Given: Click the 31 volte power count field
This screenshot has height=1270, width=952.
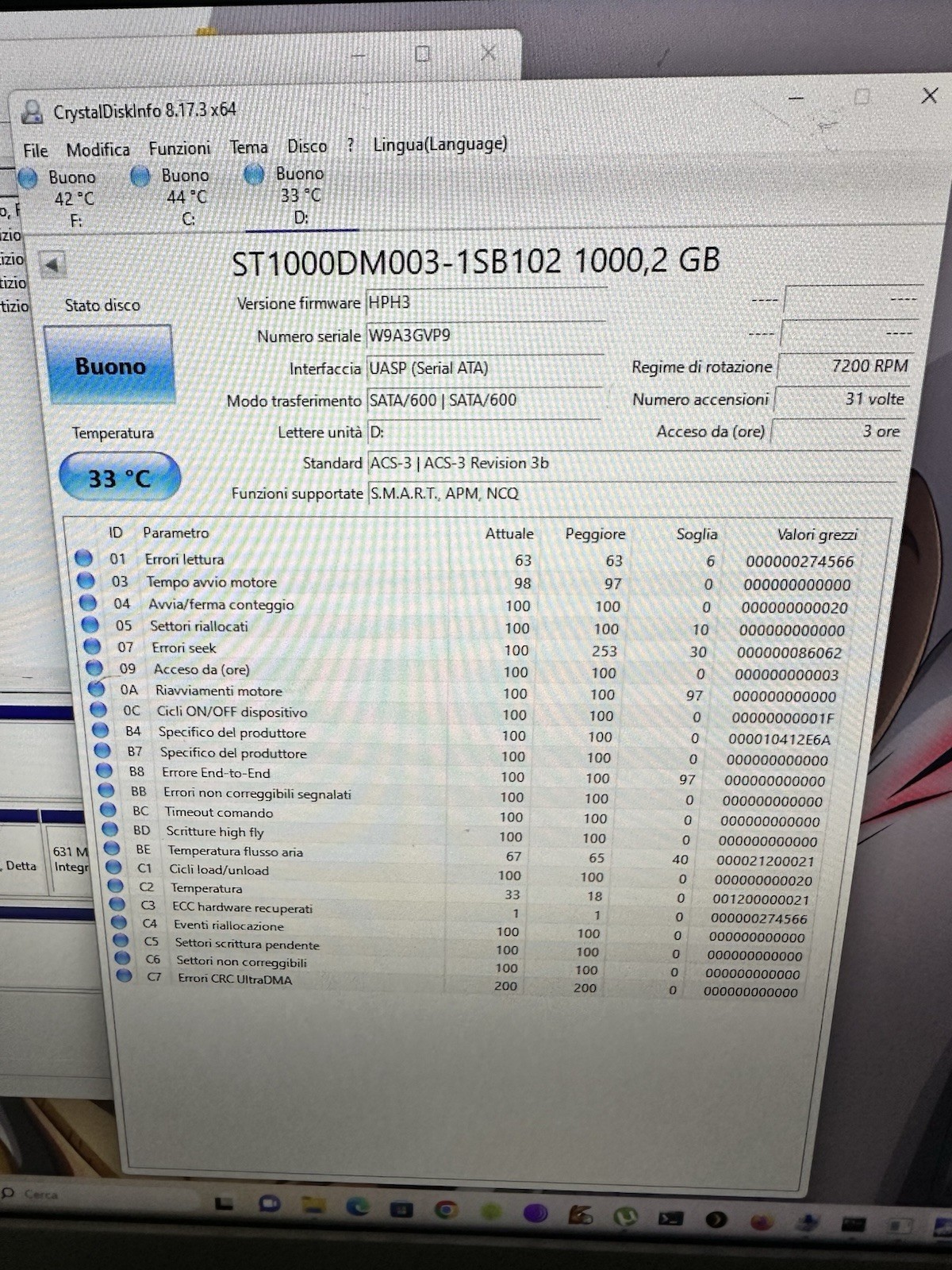Looking at the screenshot, I should point(841,398).
